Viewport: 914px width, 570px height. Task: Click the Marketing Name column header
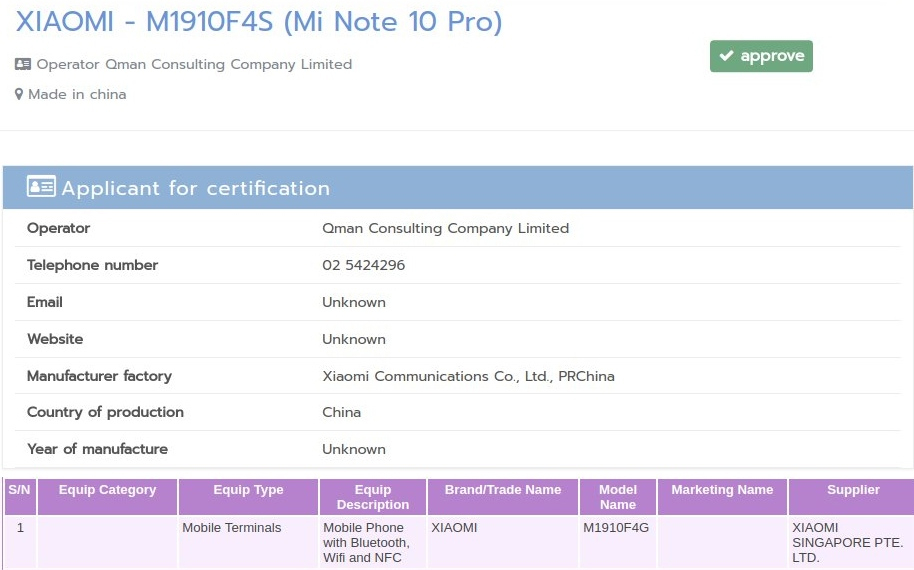pos(722,497)
